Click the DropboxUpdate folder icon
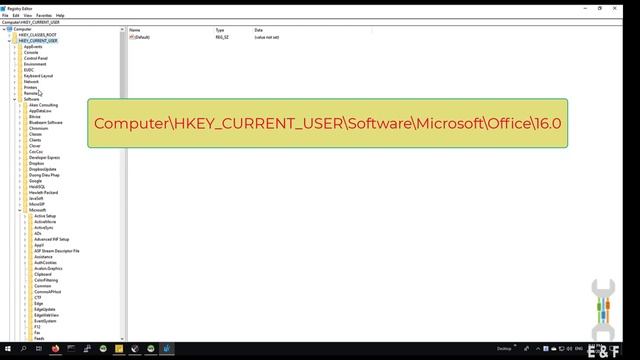 [25, 169]
